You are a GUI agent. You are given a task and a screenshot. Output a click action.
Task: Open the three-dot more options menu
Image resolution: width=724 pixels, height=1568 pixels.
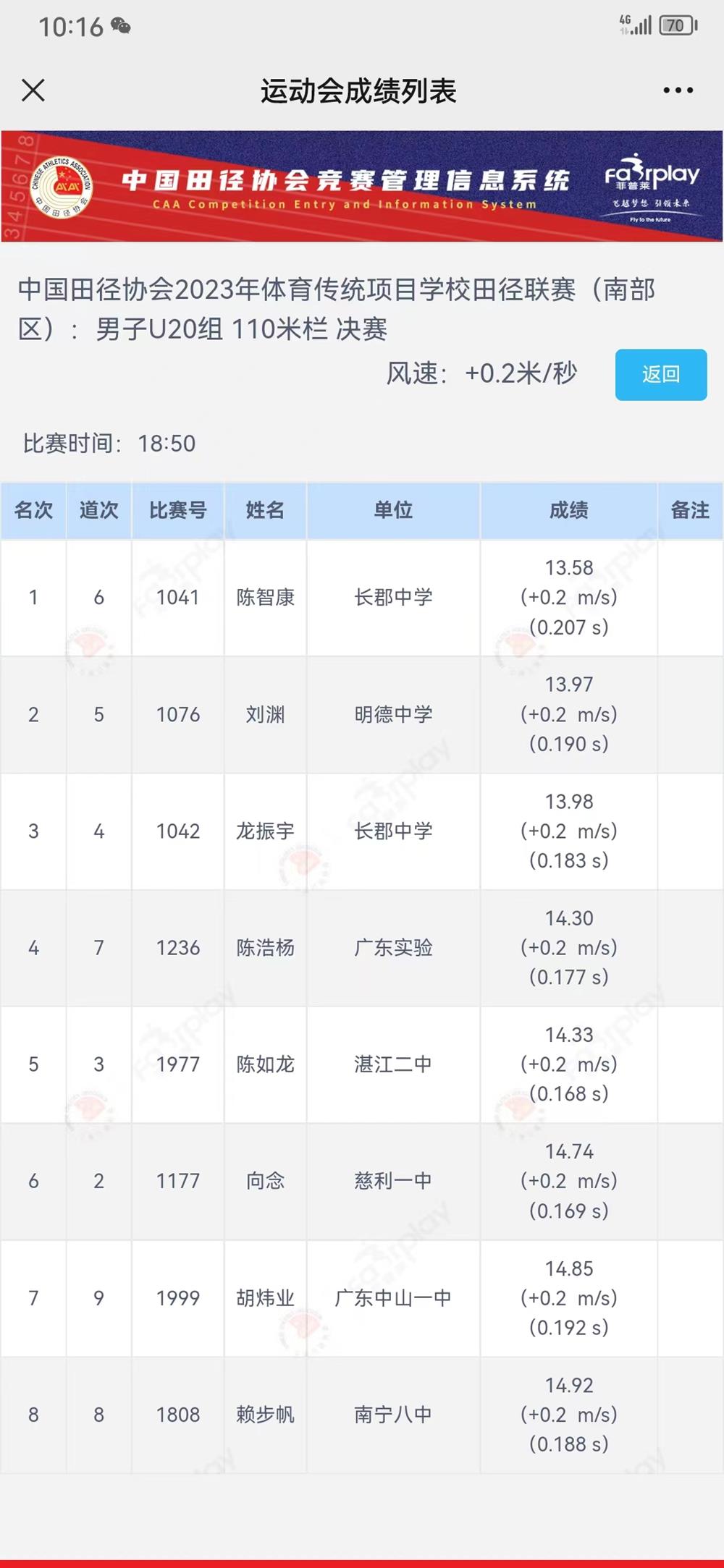coord(678,90)
